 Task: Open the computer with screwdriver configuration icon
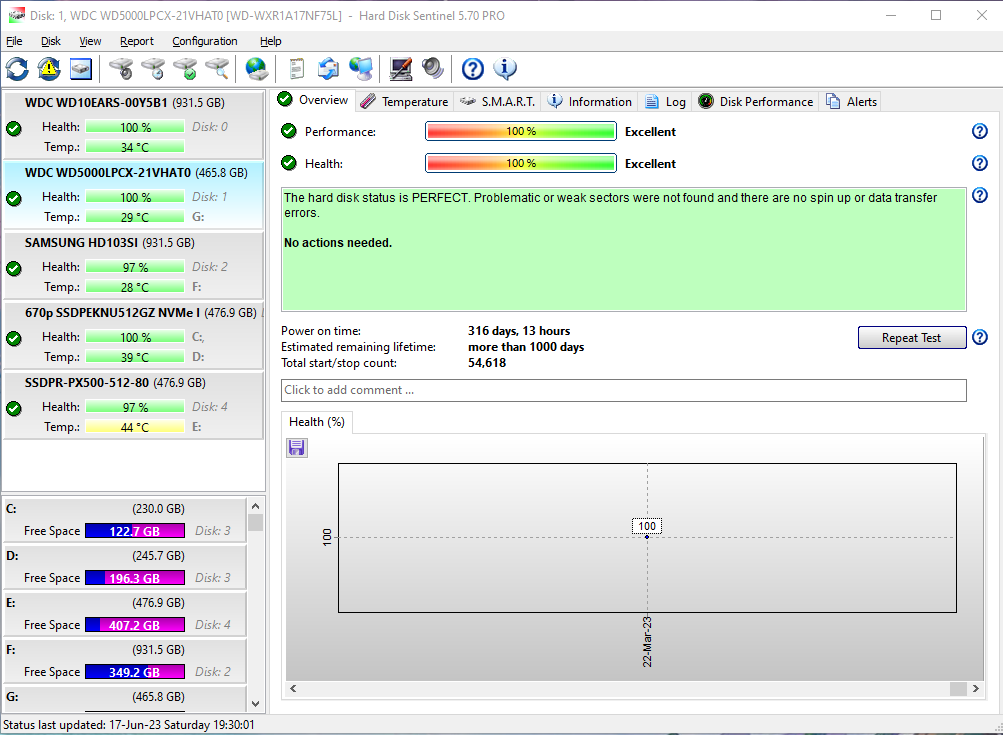click(x=401, y=68)
